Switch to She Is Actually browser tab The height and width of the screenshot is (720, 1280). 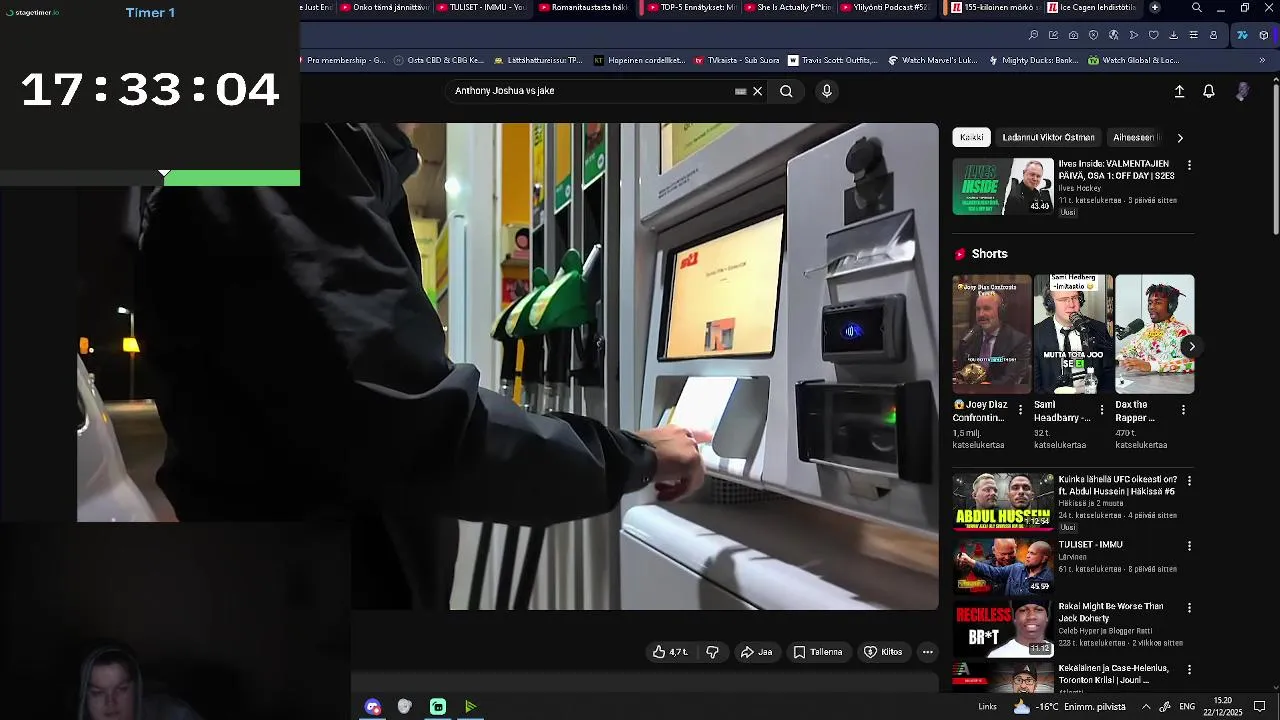tap(787, 8)
